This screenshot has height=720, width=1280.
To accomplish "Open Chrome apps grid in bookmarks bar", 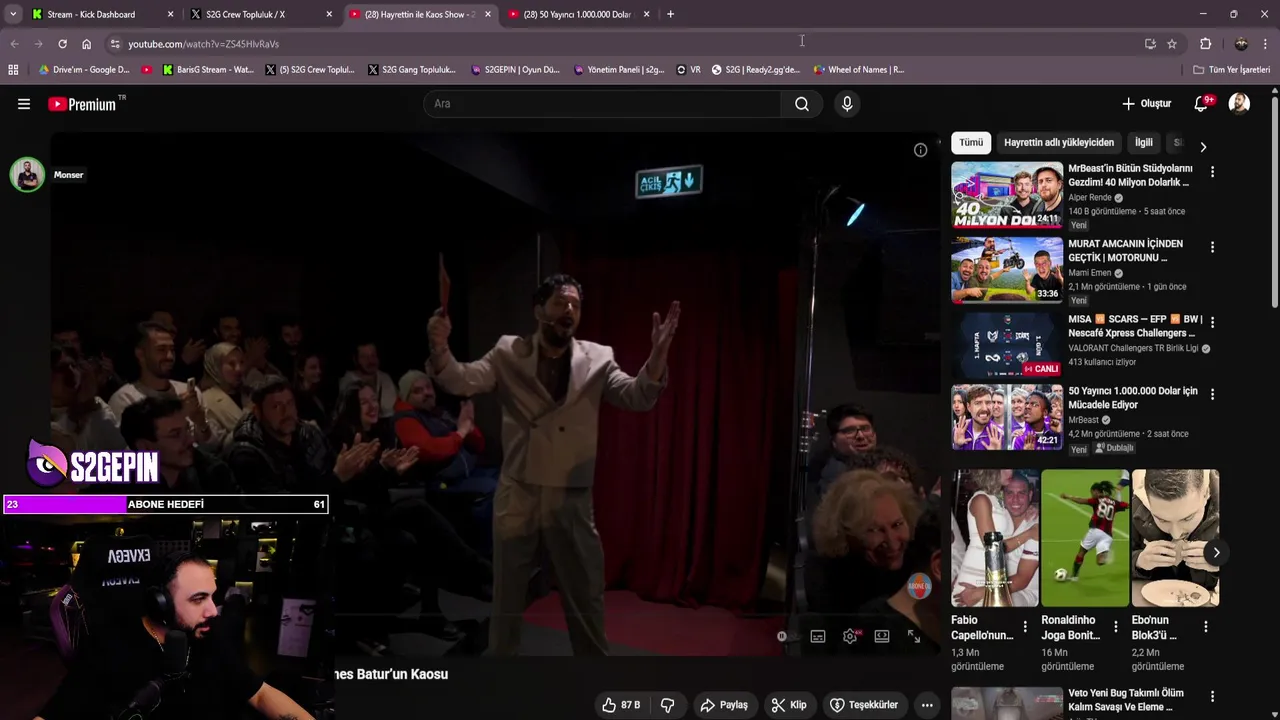I will pyautogui.click(x=13, y=70).
